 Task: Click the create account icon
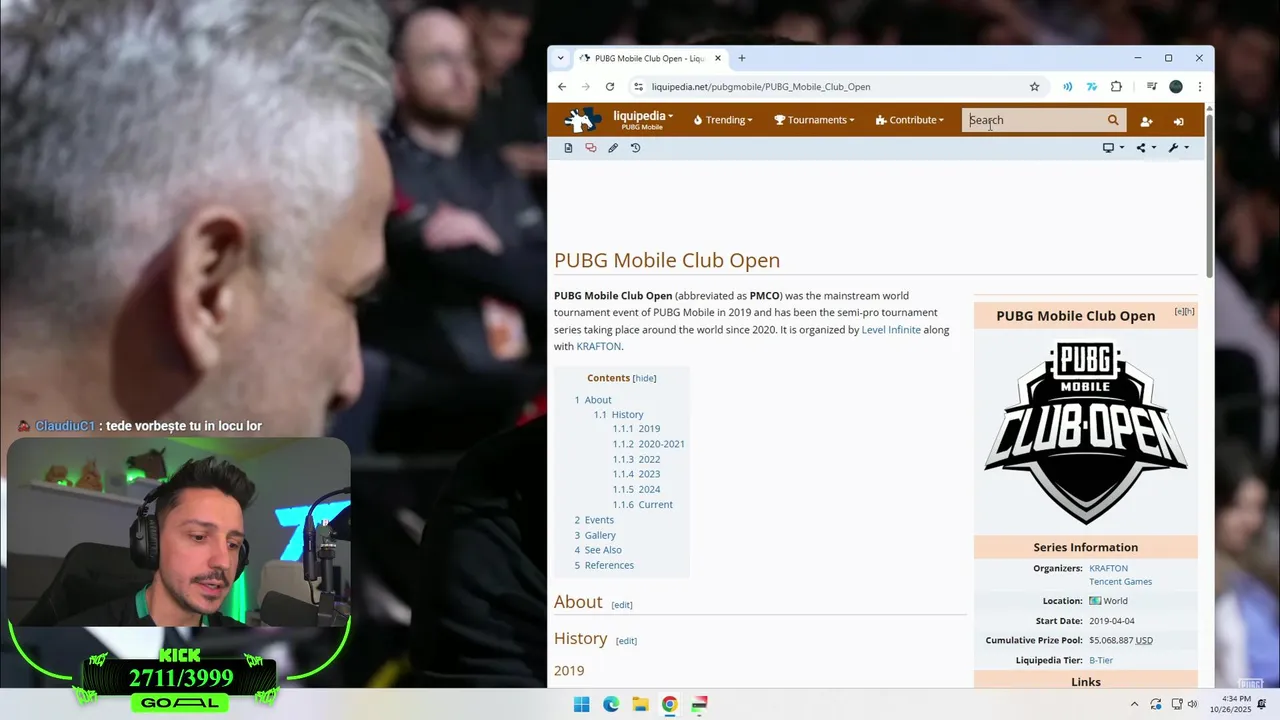1146,121
